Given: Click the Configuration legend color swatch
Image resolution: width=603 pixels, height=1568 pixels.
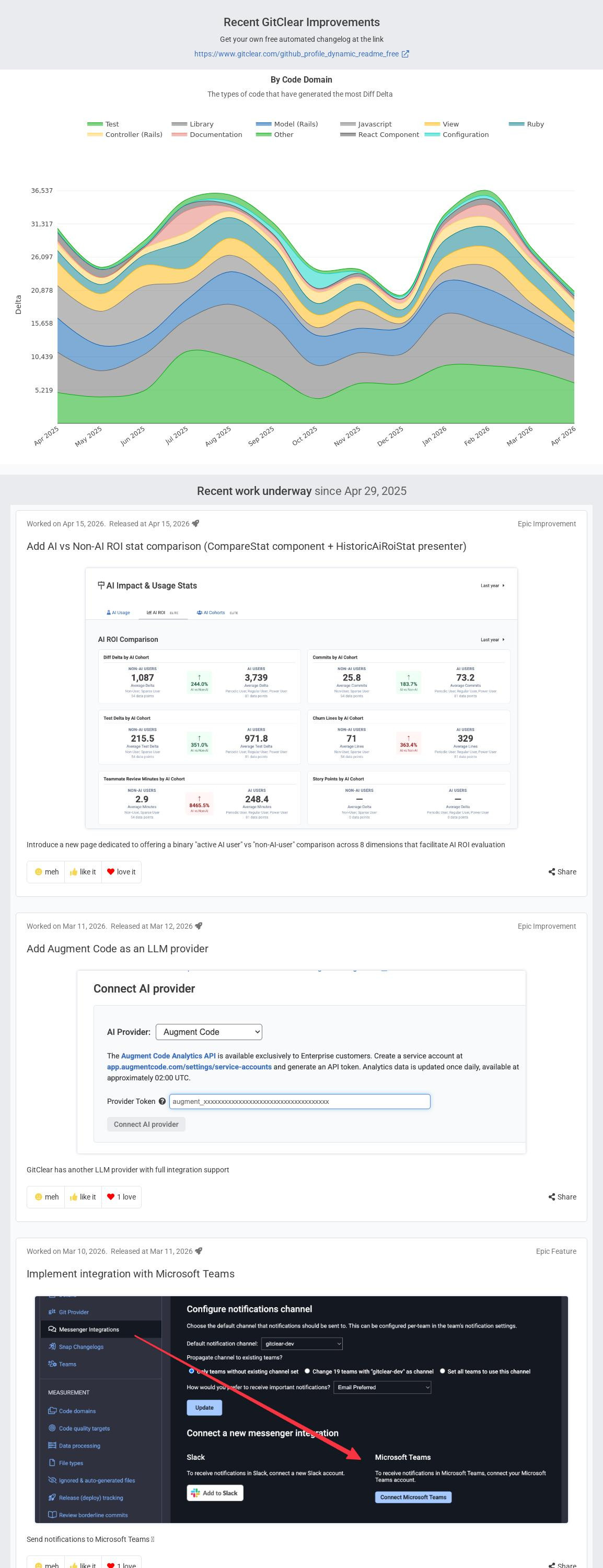Looking at the screenshot, I should [432, 134].
